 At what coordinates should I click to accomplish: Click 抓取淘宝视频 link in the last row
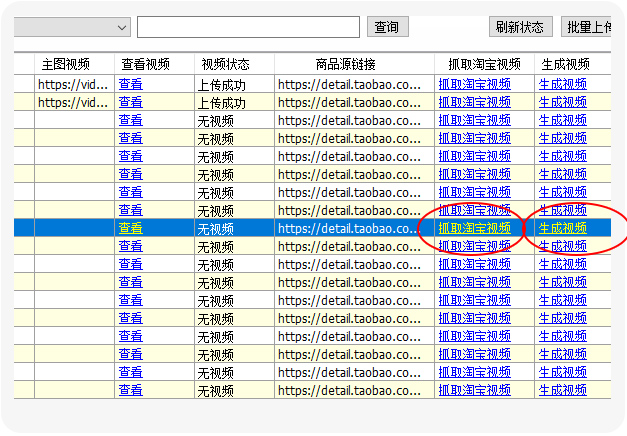pos(475,390)
